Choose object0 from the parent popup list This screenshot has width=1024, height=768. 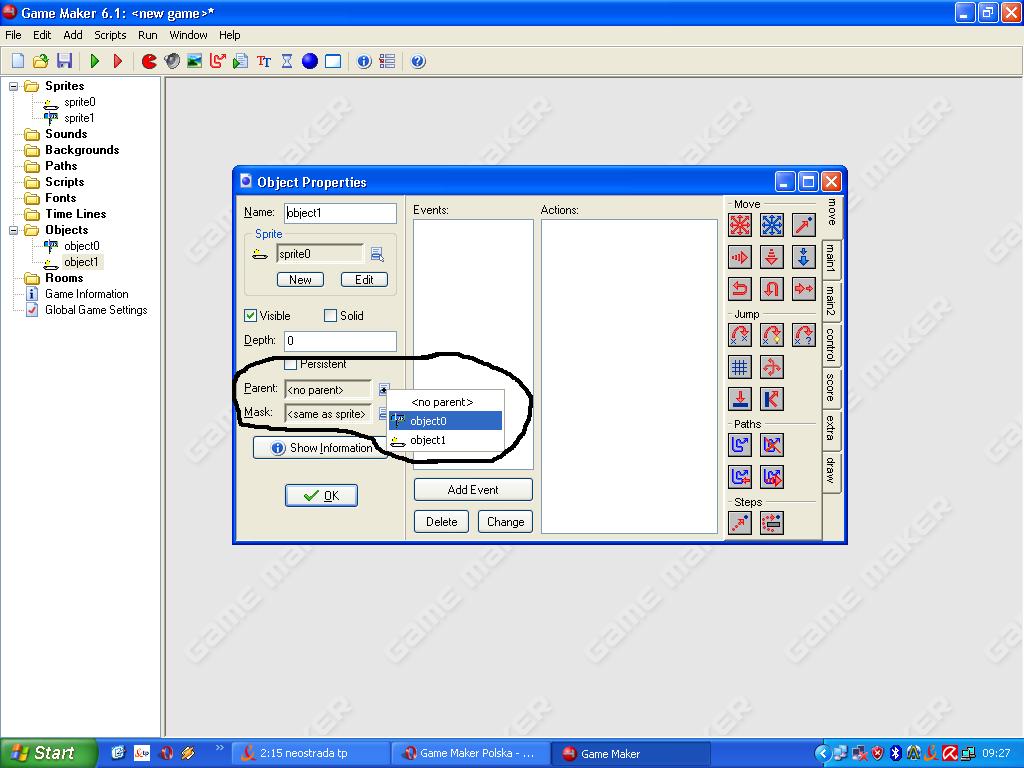(445, 421)
